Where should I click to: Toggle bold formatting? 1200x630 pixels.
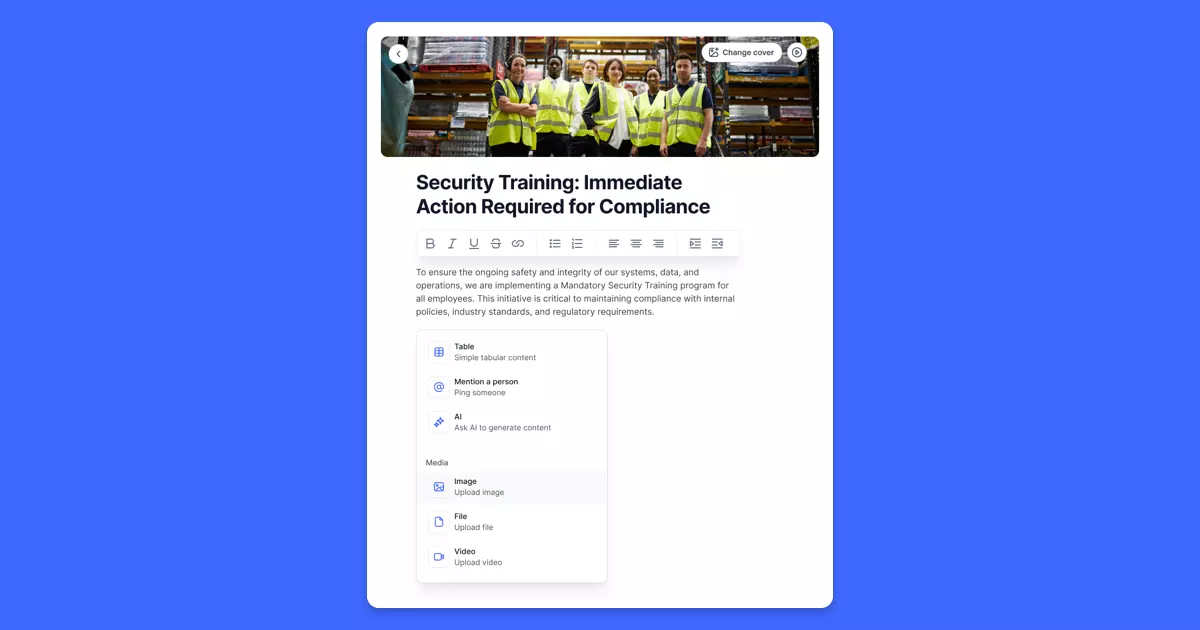tap(430, 243)
